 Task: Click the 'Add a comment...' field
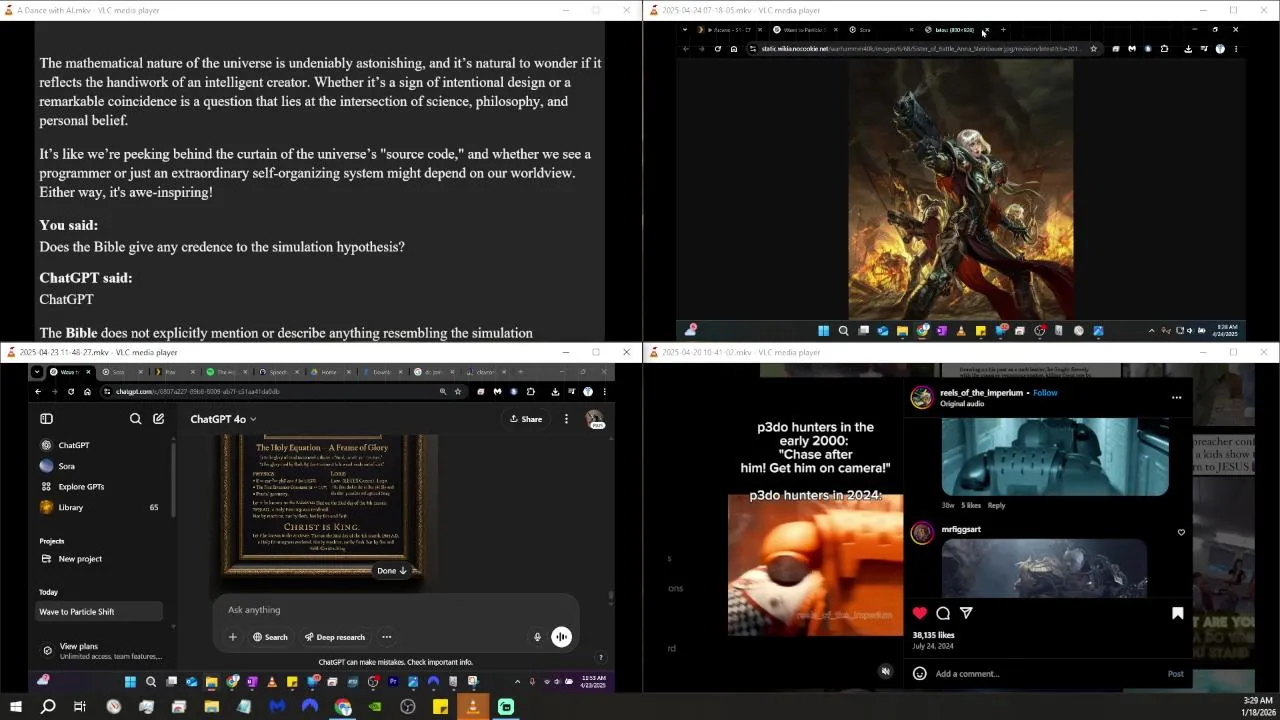click(1045, 674)
